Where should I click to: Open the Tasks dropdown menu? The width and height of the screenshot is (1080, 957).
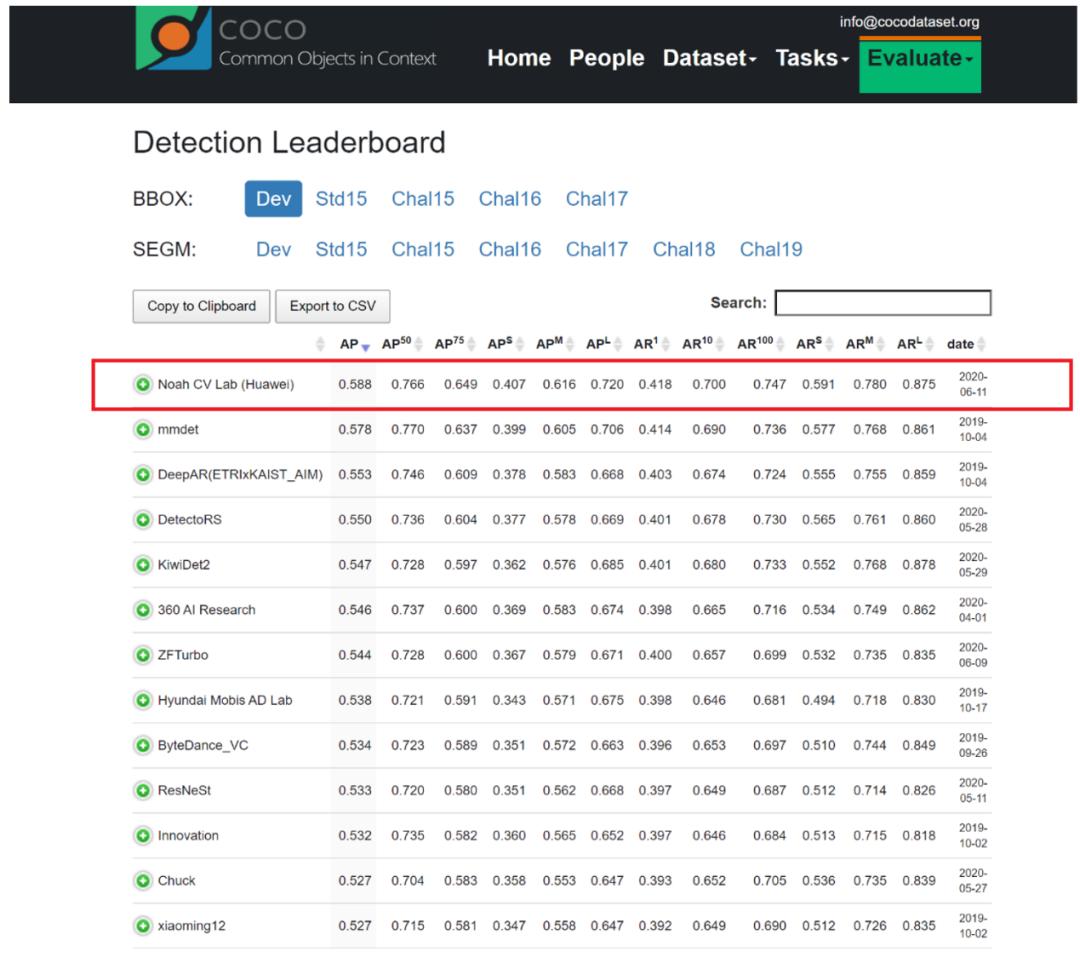click(812, 58)
